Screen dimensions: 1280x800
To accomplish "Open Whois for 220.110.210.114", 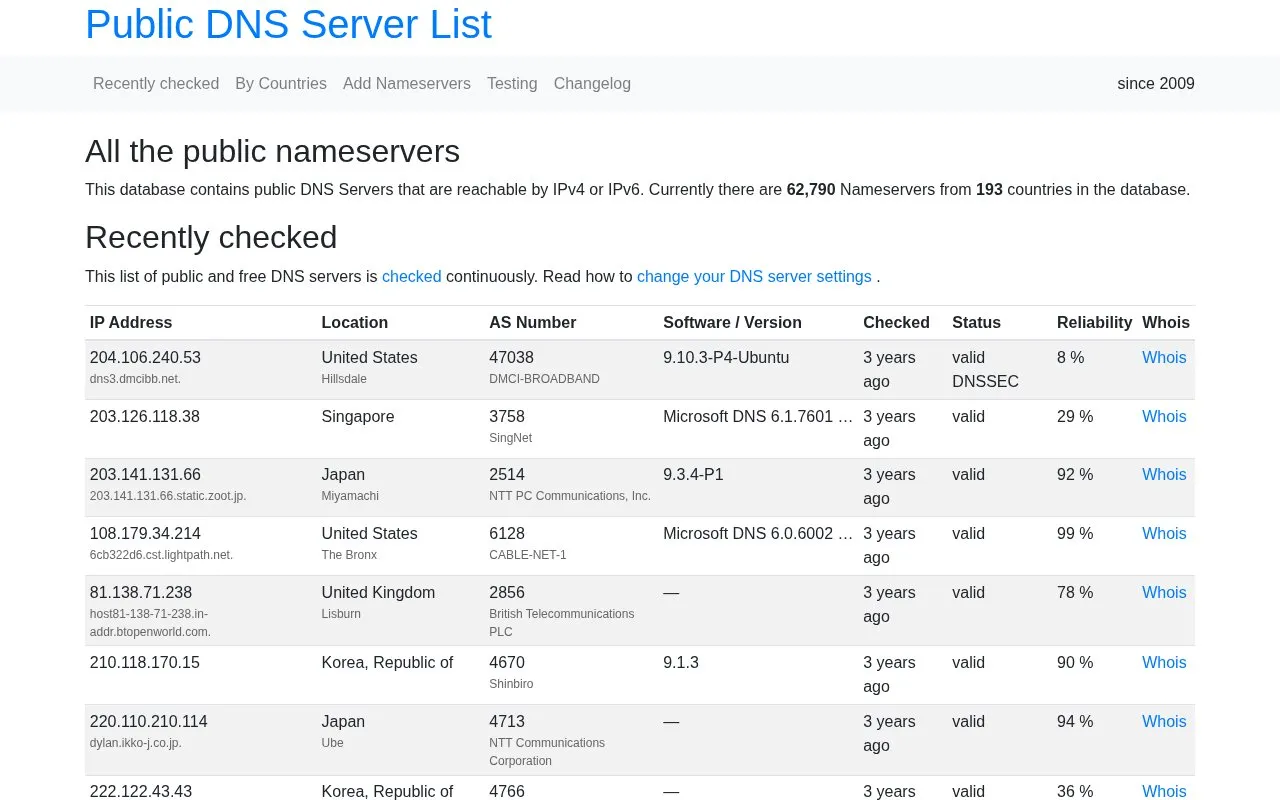I will pos(1164,722).
